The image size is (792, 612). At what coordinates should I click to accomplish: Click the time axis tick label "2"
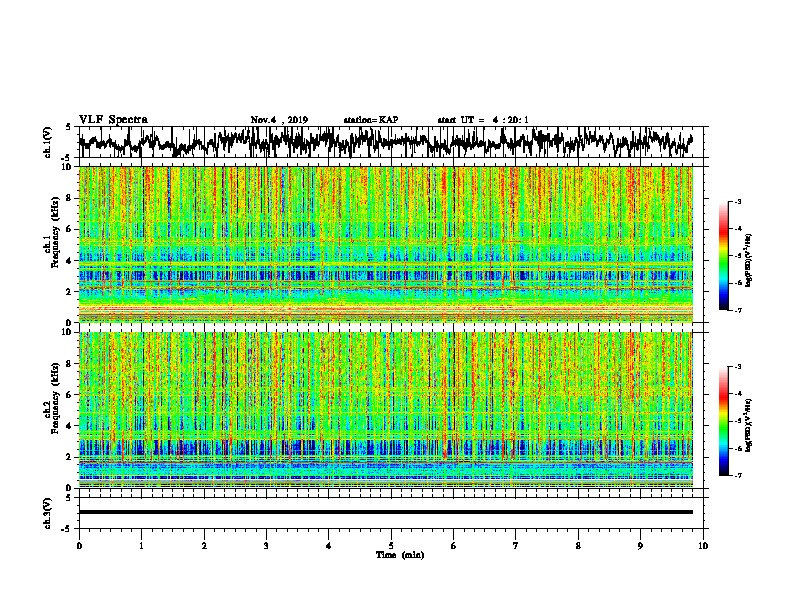click(204, 546)
